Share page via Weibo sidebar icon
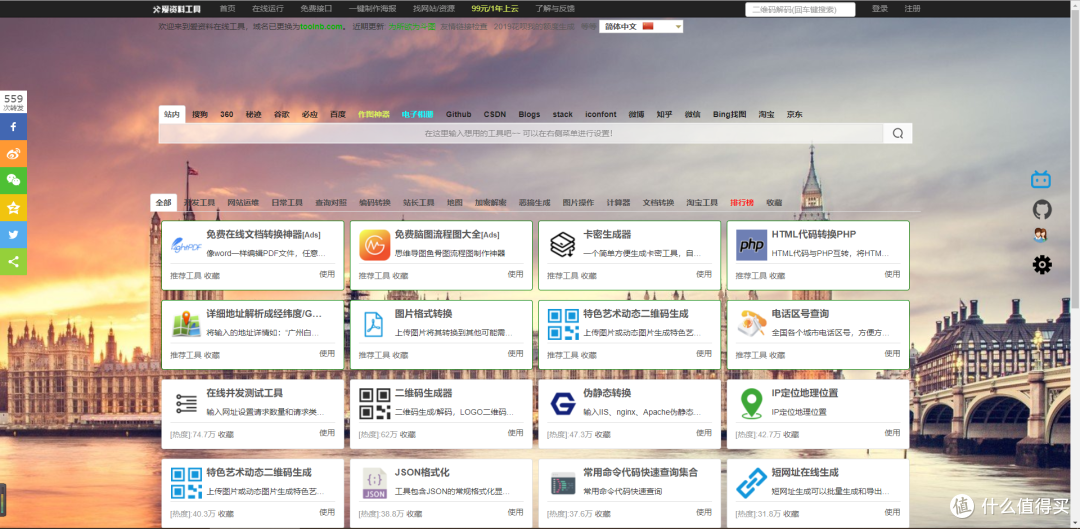Viewport: 1080px width, 529px height. [13, 154]
